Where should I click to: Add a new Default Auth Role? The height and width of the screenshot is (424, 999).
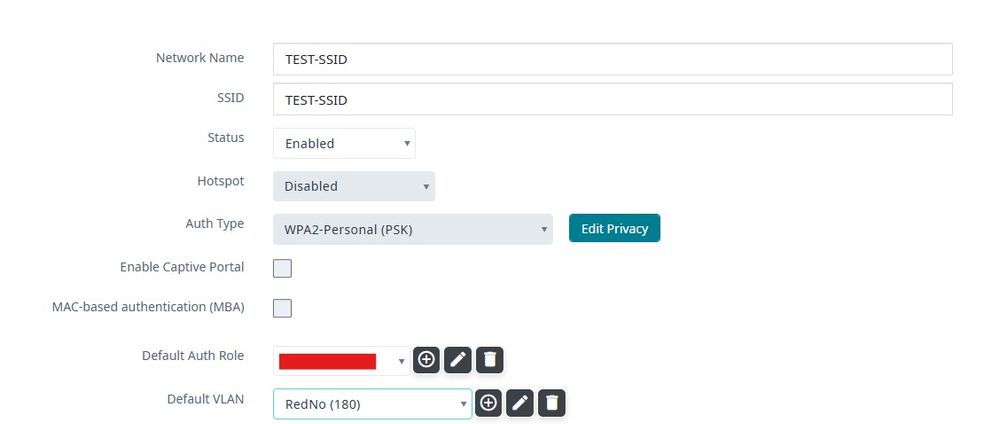[x=426, y=359]
